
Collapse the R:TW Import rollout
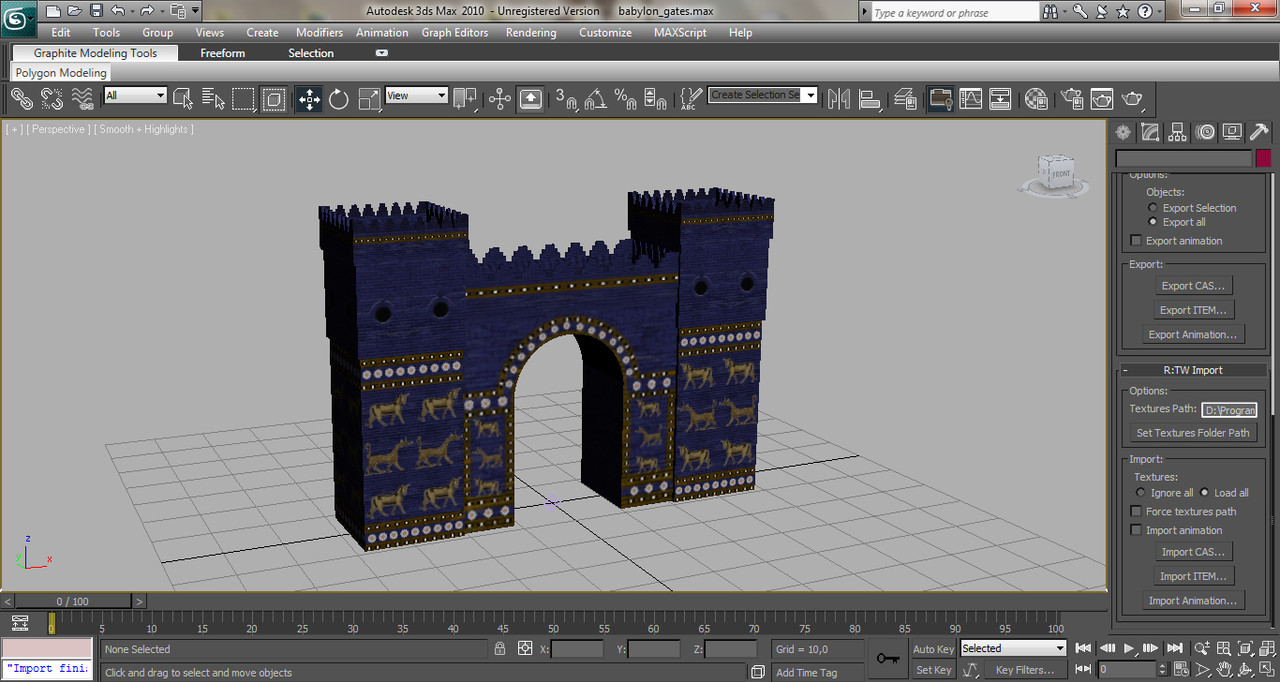tap(1195, 370)
